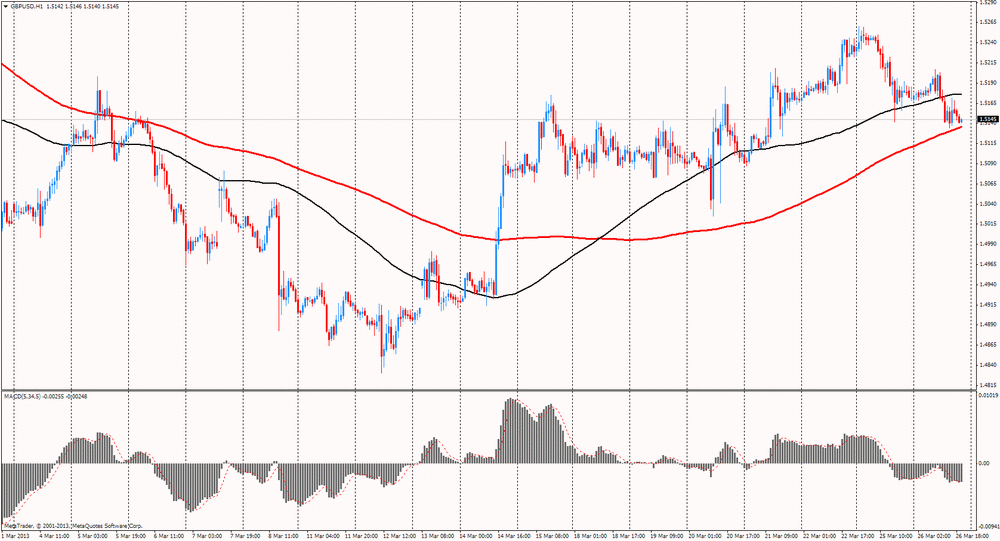Viewport: 1000px width, 541px height.
Task: Click the 1.4915 price scale value
Action: 987,304
